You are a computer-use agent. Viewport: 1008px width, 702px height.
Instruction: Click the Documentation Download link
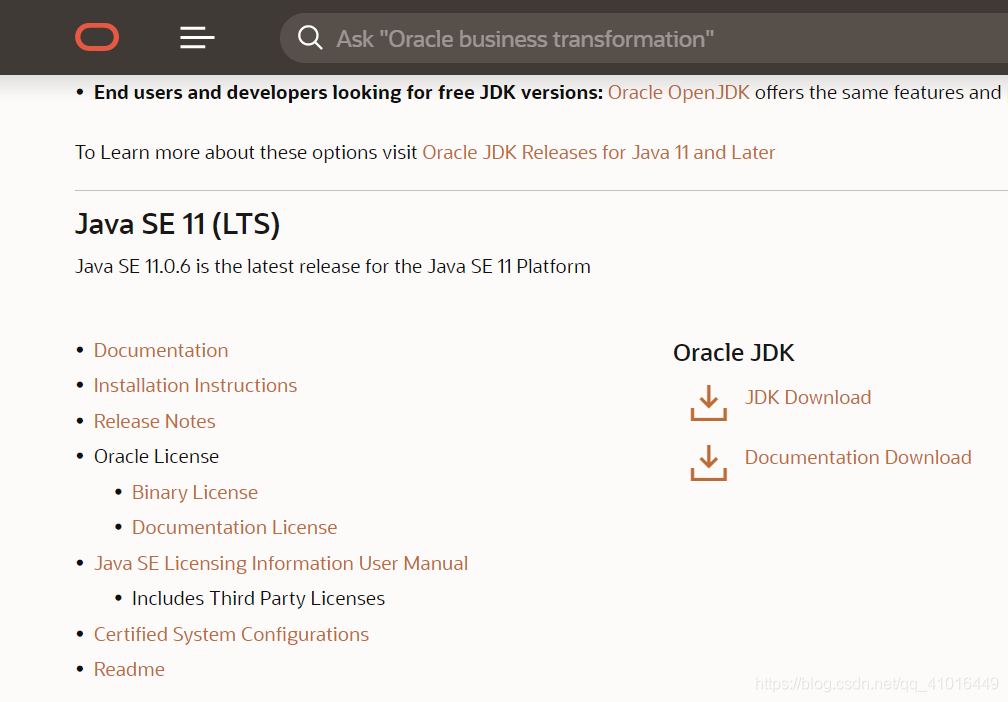click(858, 457)
